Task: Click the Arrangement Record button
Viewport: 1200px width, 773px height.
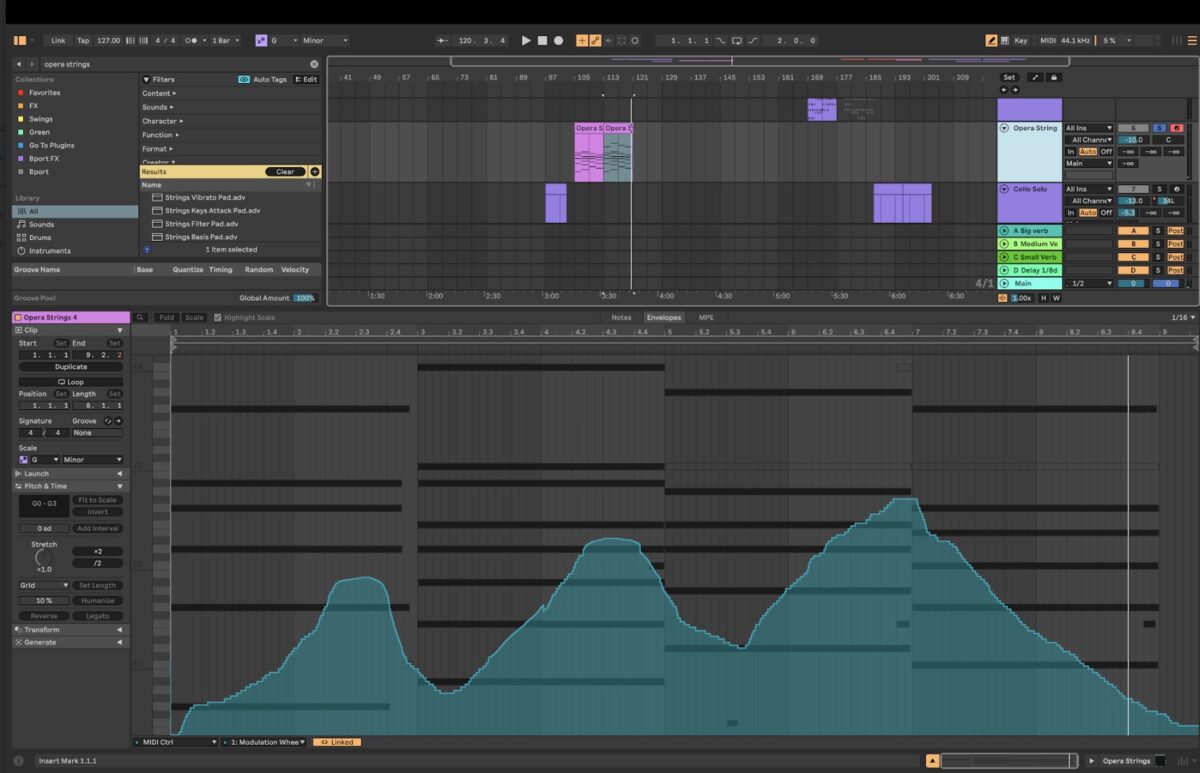Action: coord(558,41)
